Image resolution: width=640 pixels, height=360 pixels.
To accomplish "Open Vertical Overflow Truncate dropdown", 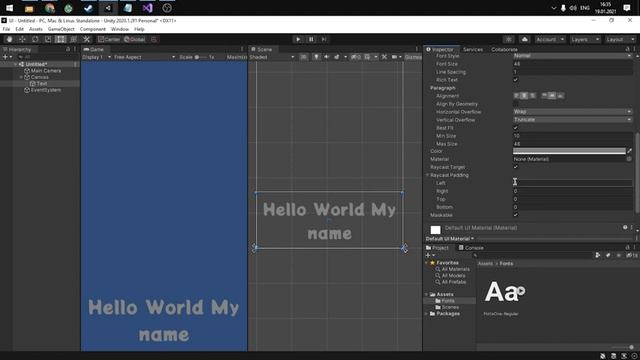I will pyautogui.click(x=572, y=120).
